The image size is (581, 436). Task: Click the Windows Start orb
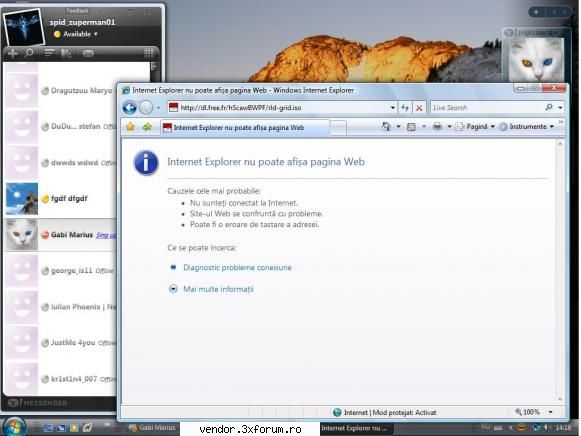(13, 427)
